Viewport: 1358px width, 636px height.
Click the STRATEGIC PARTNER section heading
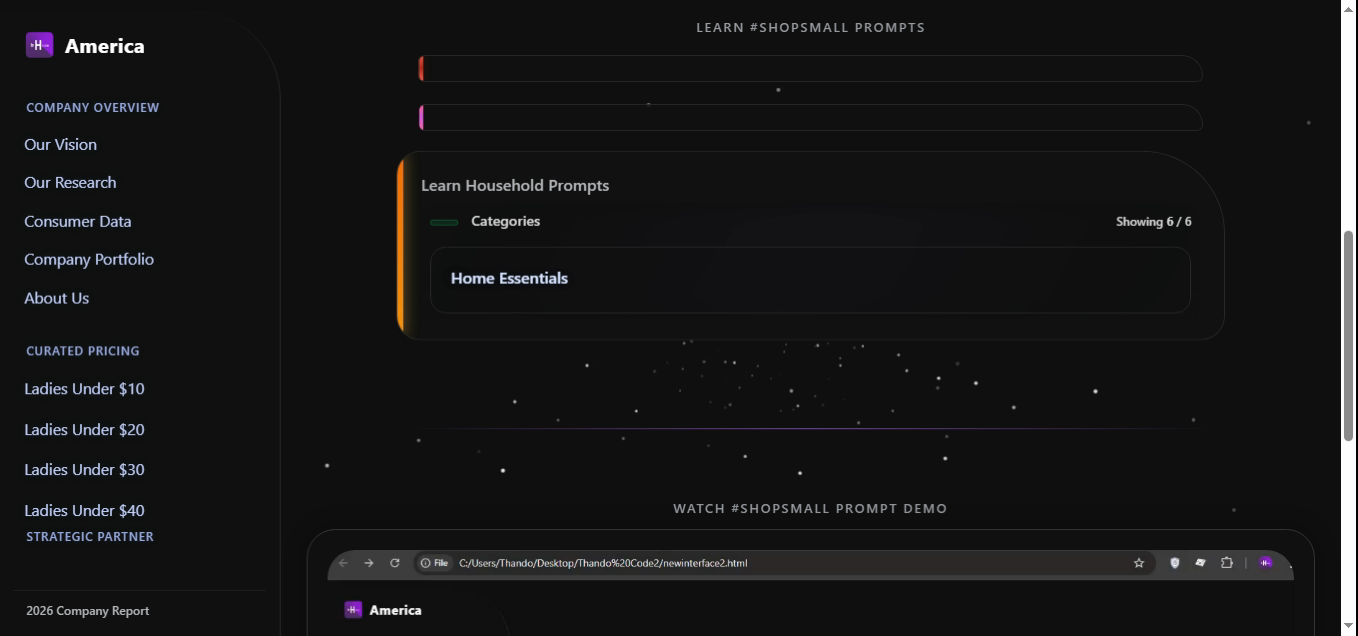click(x=90, y=537)
